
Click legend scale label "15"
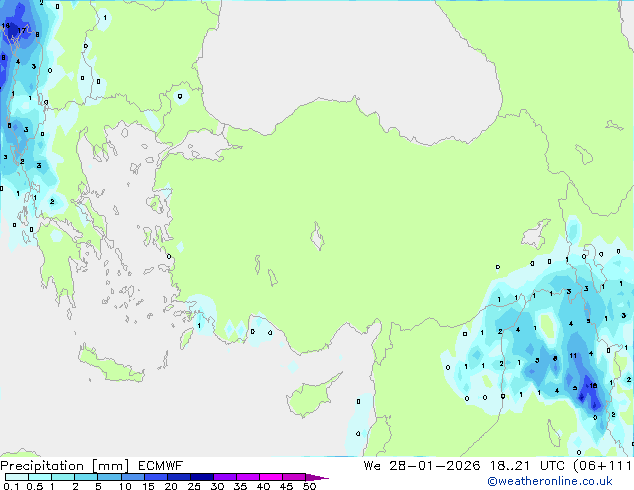click(148, 486)
